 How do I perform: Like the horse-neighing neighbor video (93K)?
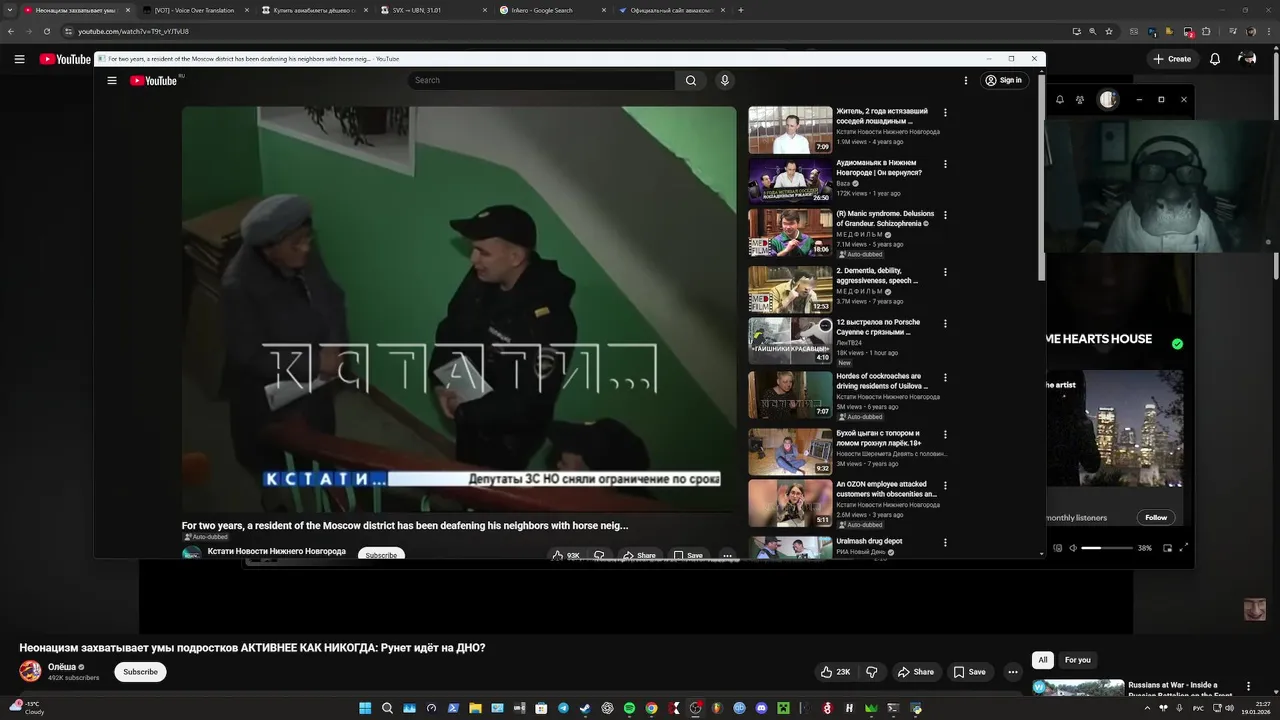click(565, 555)
